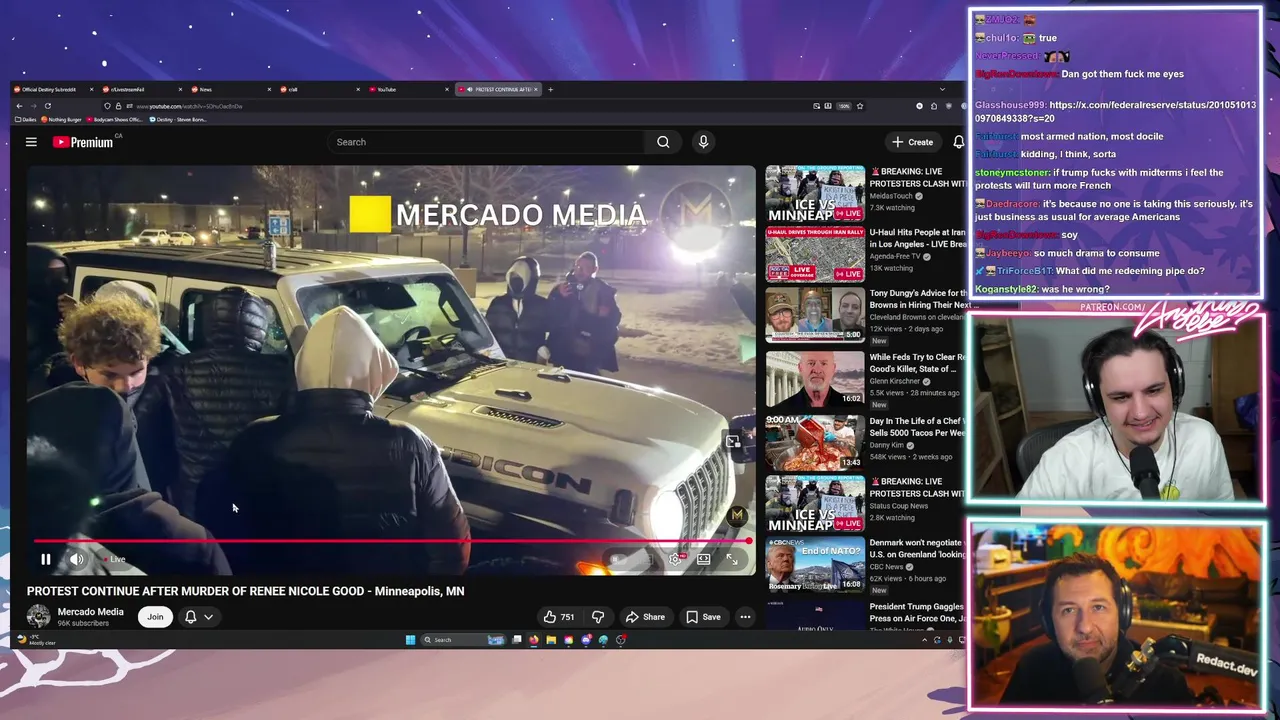Open the Windows Start menu
This screenshot has height=720, width=1280.
(410, 640)
